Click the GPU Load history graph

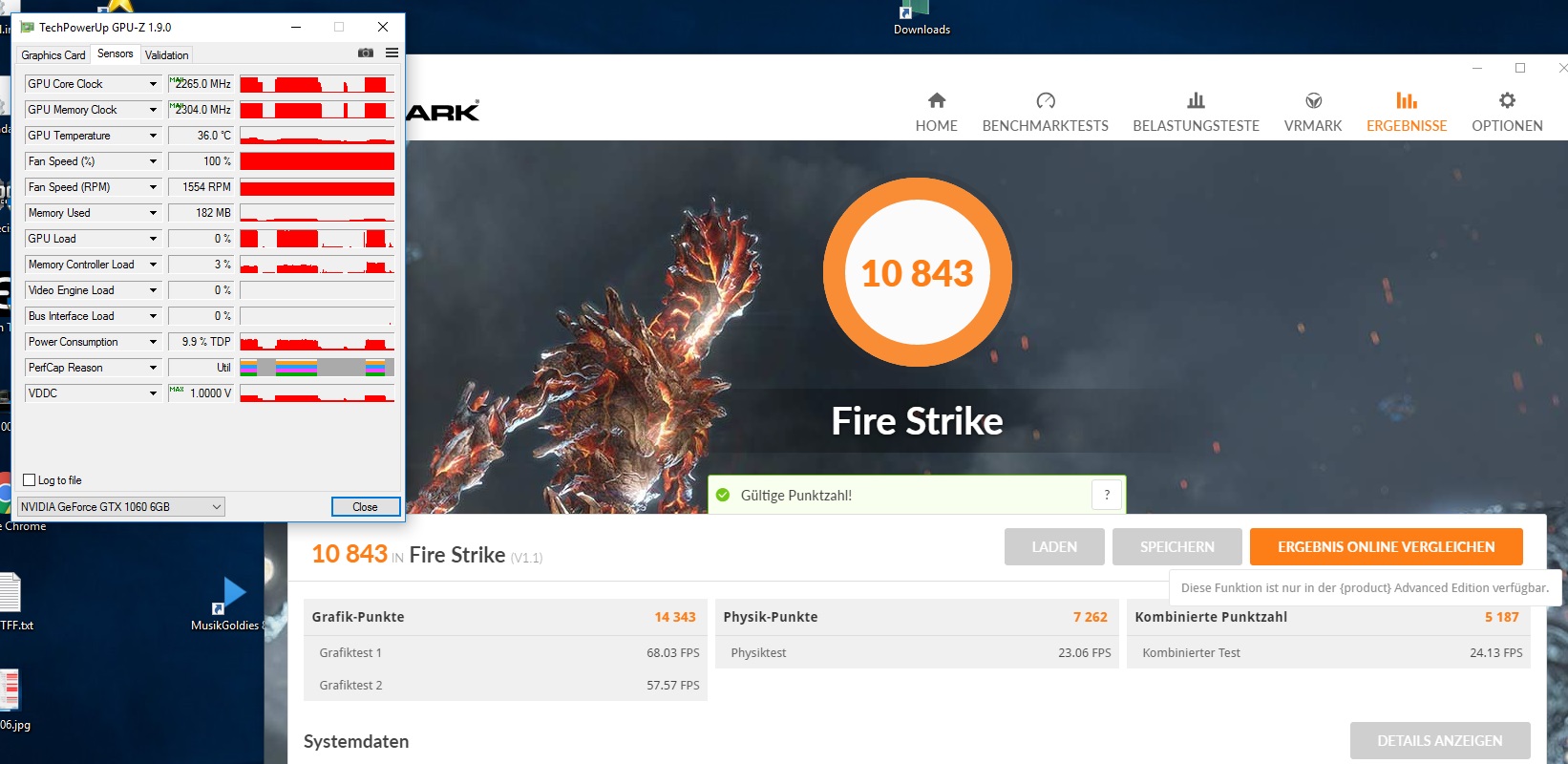pyautogui.click(x=317, y=239)
